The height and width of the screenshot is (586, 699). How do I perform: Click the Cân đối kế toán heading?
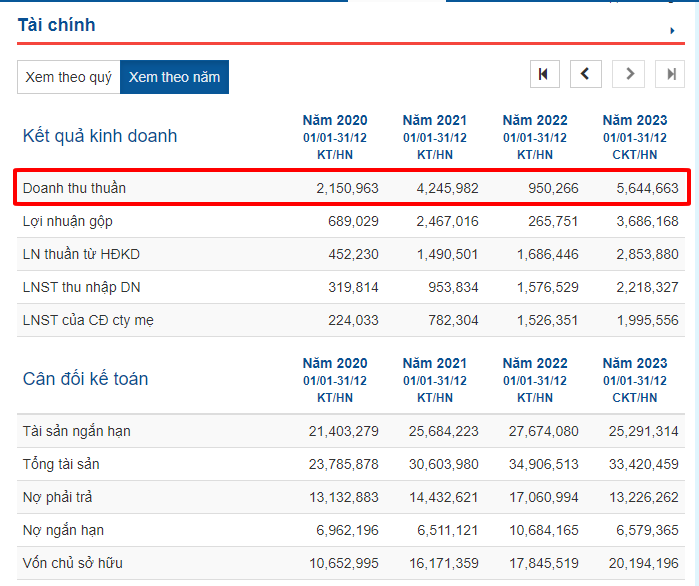pos(85,379)
